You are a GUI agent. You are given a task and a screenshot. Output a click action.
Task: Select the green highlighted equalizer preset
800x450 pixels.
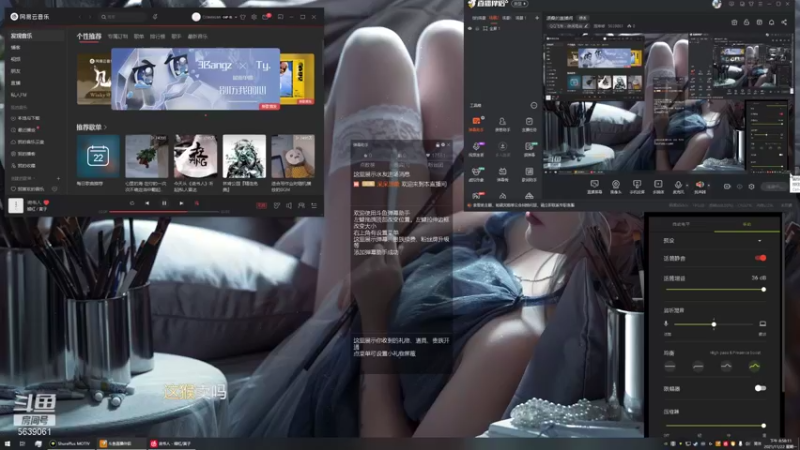point(754,366)
